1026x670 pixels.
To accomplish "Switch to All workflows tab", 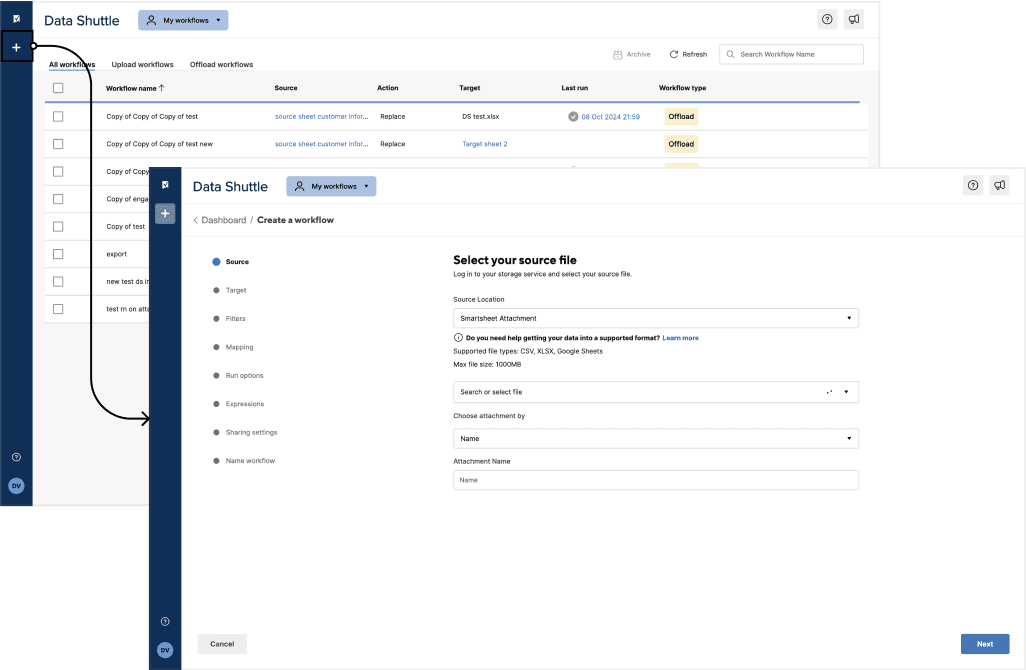I will (72, 64).
